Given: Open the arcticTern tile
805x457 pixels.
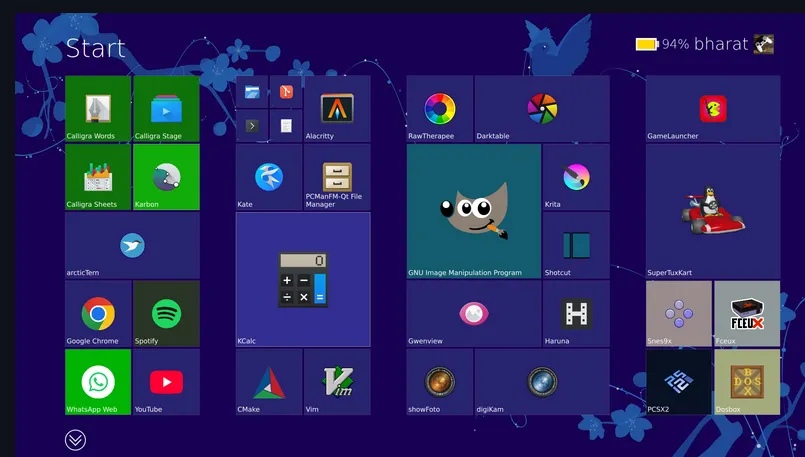Looking at the screenshot, I should pos(132,245).
